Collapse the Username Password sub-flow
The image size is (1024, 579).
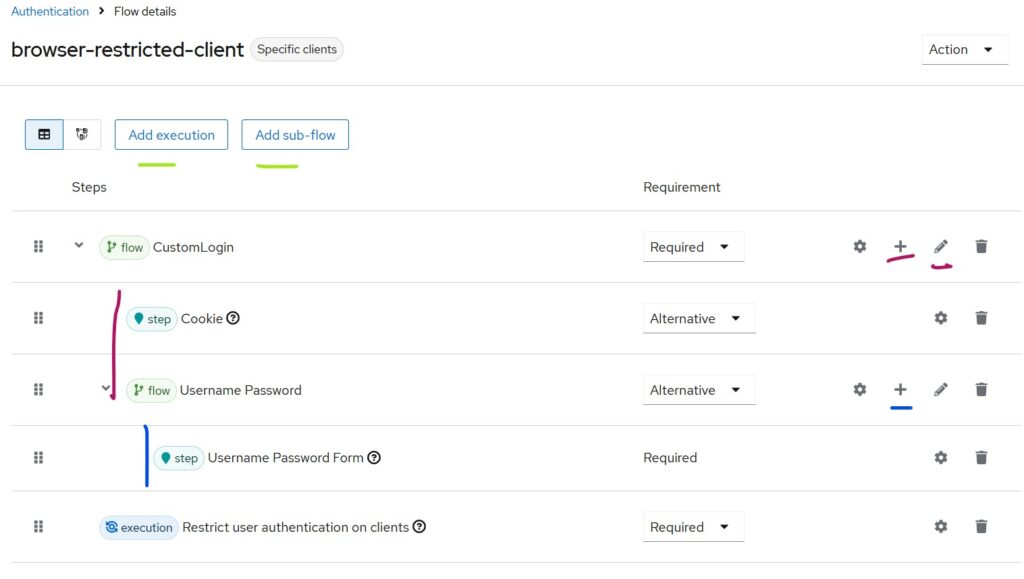106,390
